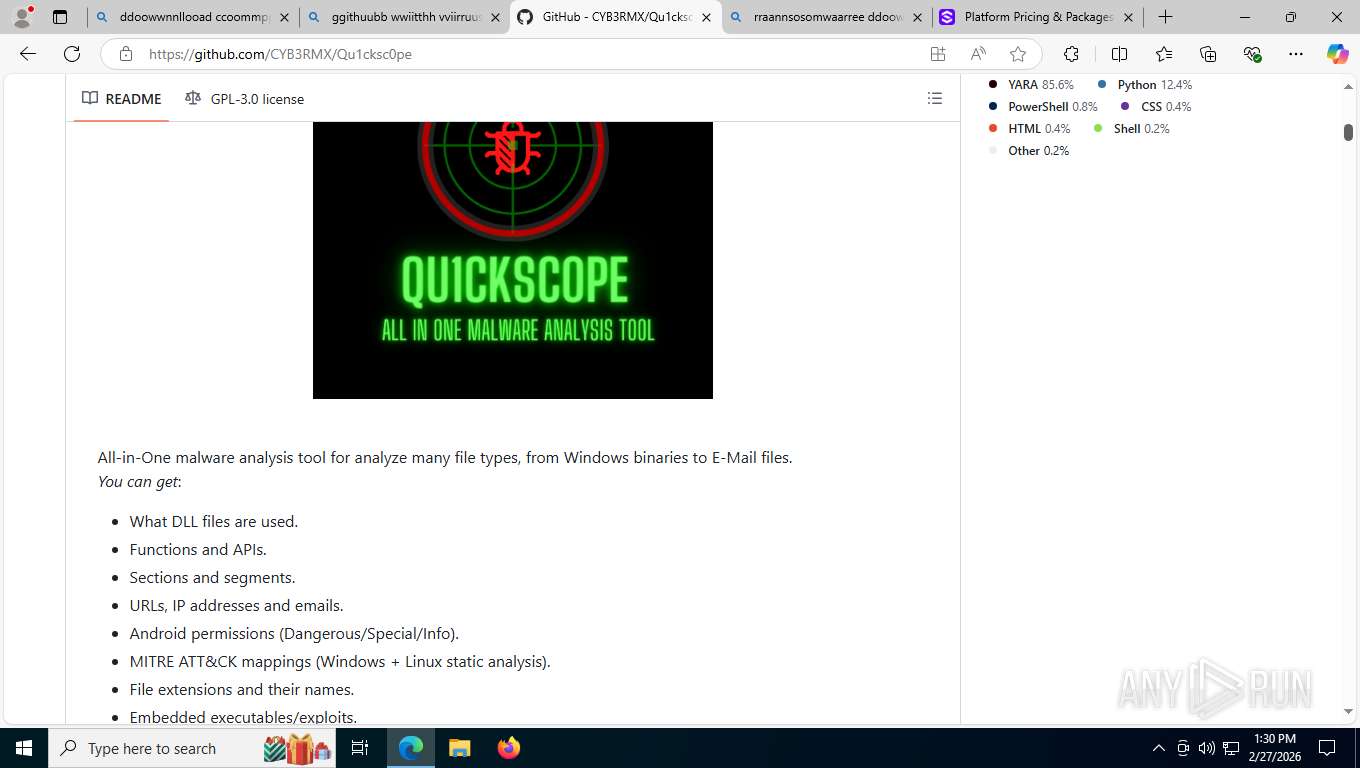Open the volume speaker tray icon
Image resolution: width=1360 pixels, height=768 pixels.
tap(1207, 748)
